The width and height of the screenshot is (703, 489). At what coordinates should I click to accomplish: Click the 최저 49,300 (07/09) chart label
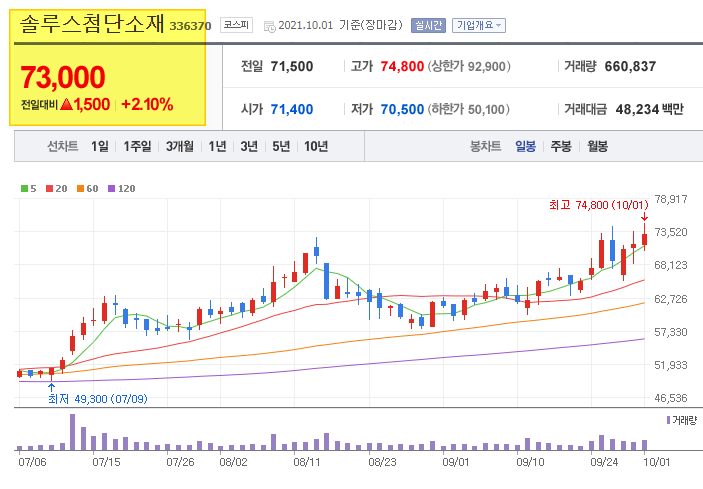98,399
